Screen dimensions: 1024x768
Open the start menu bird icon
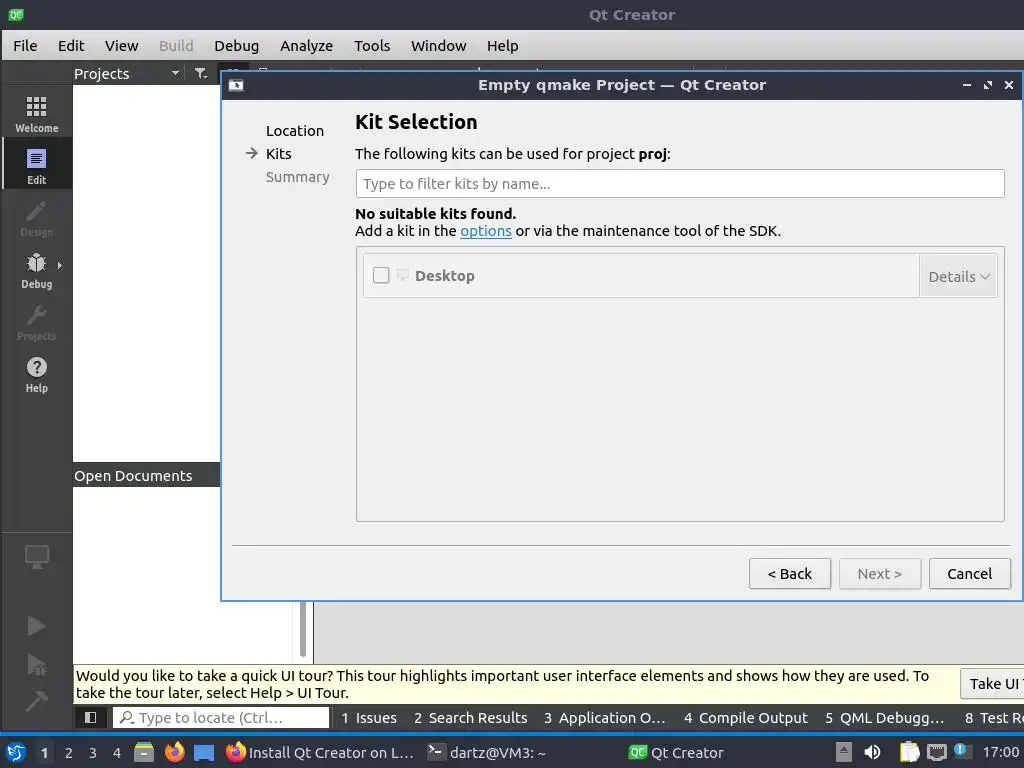click(x=16, y=752)
